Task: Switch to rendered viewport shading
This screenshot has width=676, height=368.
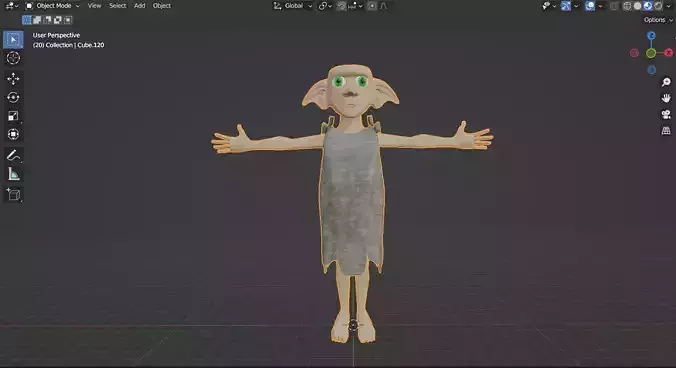Action: coord(658,6)
